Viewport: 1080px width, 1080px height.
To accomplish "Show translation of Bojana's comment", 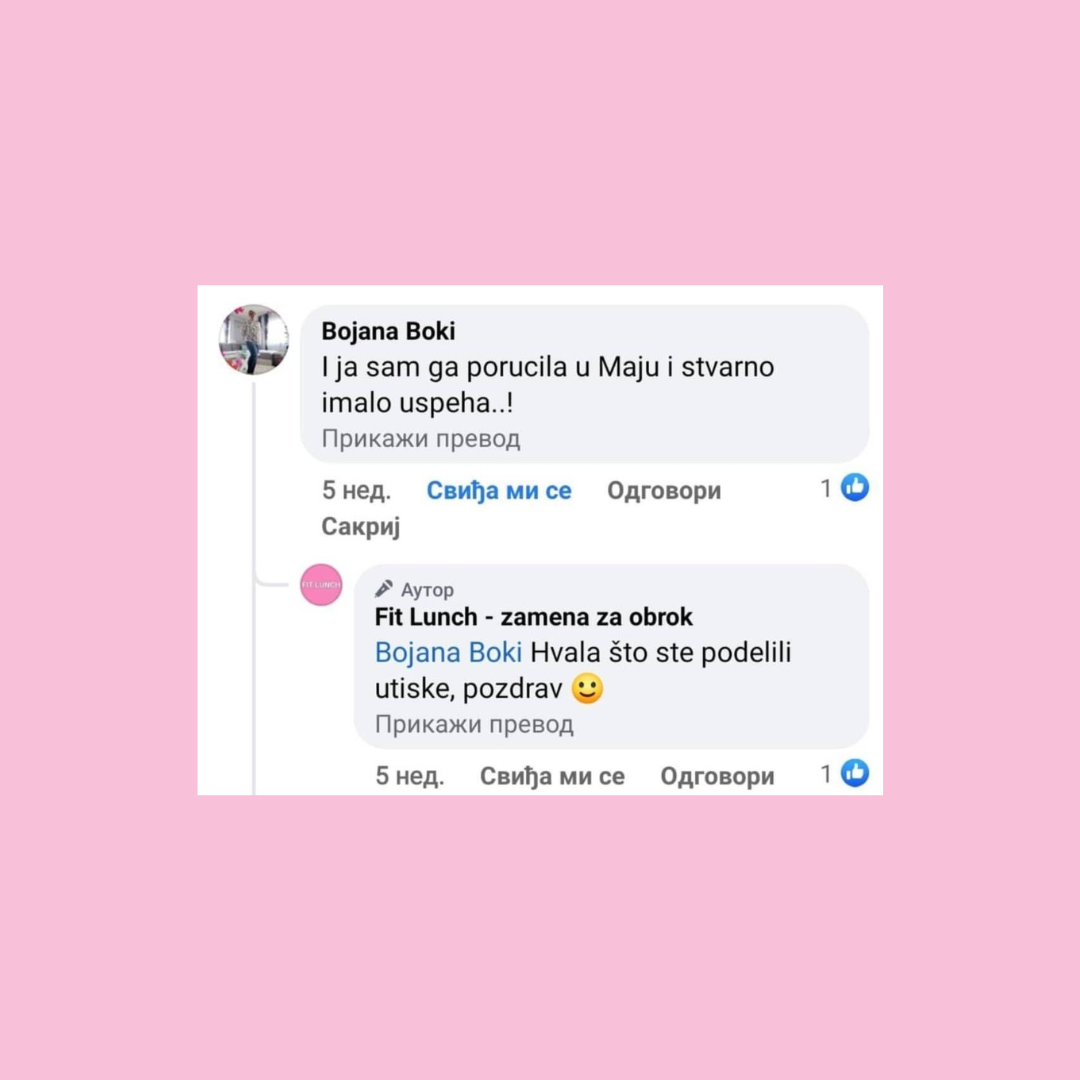I will point(421,439).
